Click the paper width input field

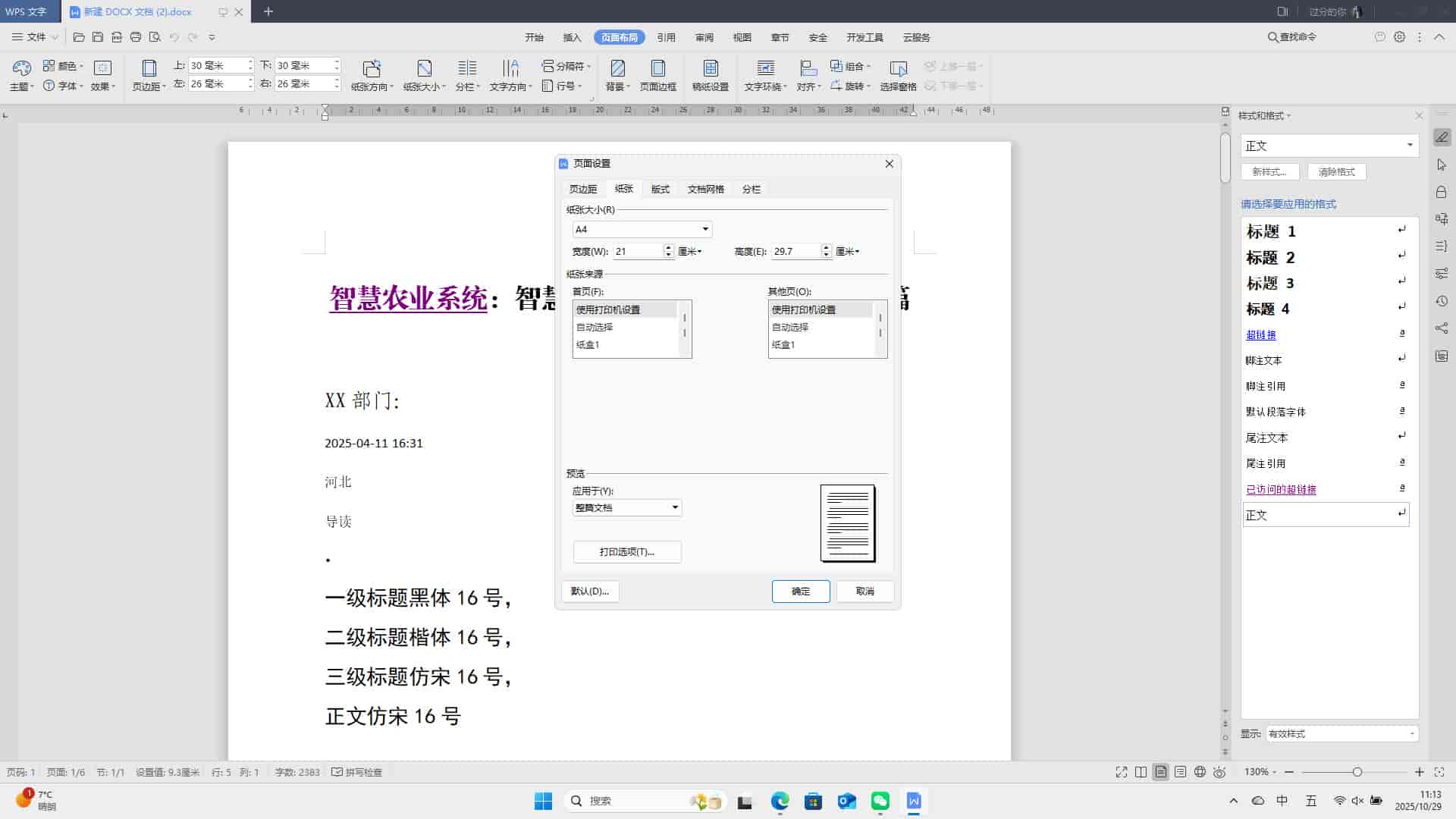coord(638,252)
